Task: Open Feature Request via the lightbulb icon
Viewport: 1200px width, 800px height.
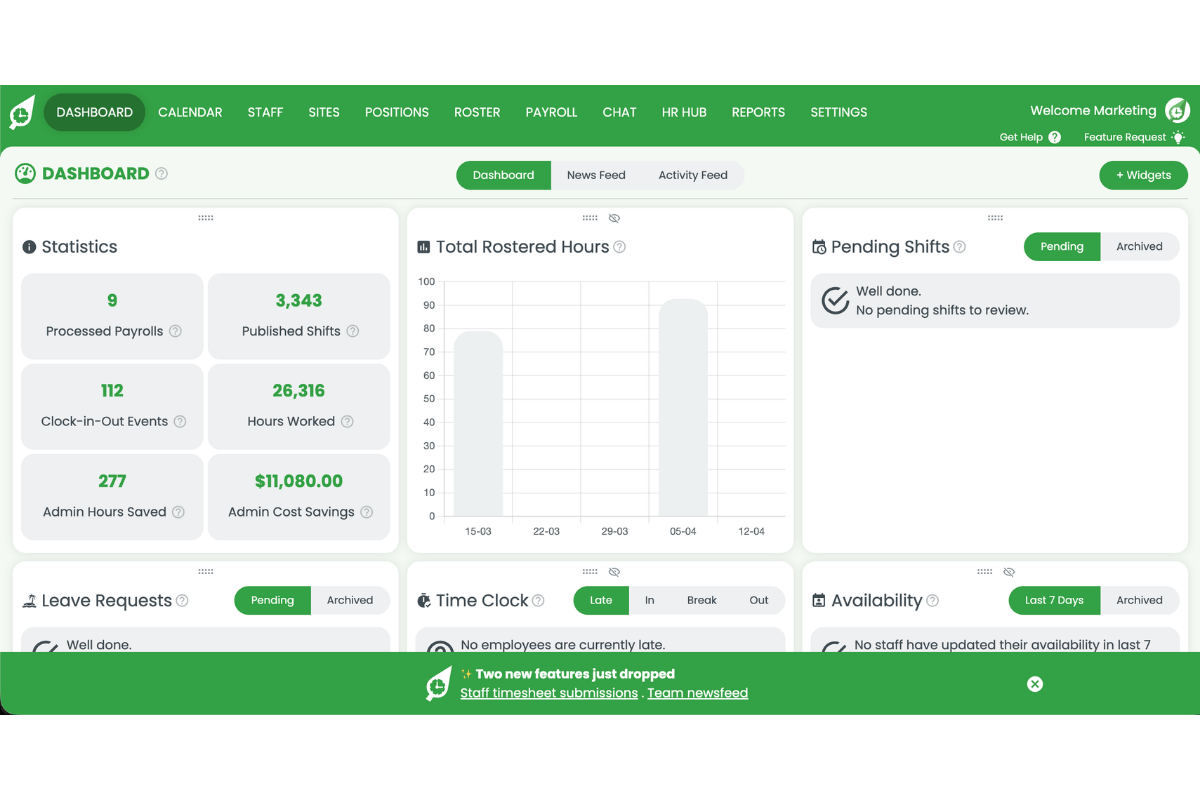Action: pyautogui.click(x=1178, y=137)
